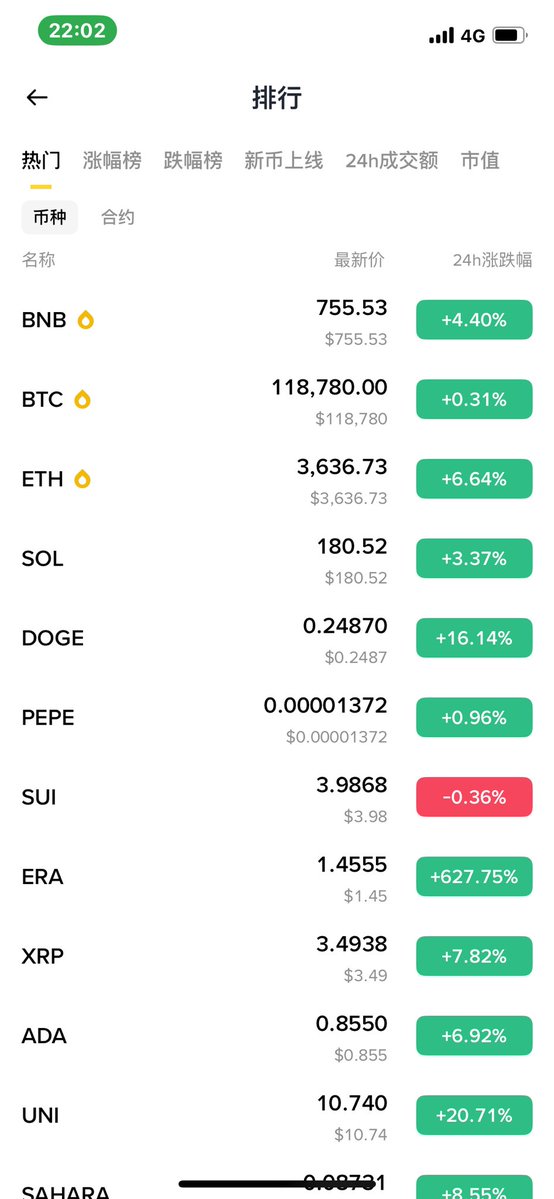Sort by 24h涨跌幅 column header

pos(492,260)
